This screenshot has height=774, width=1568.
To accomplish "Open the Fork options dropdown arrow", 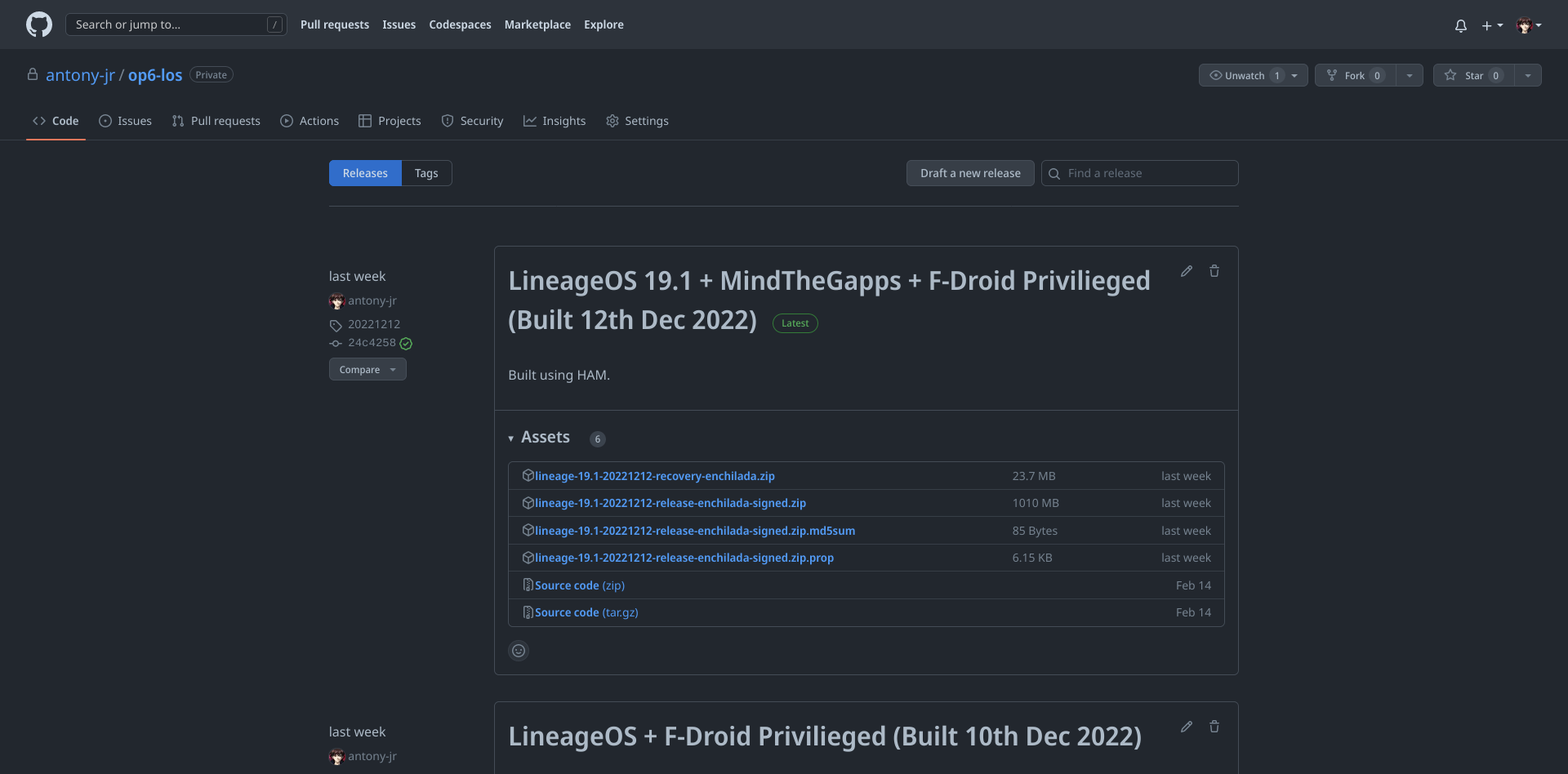I will click(1410, 75).
